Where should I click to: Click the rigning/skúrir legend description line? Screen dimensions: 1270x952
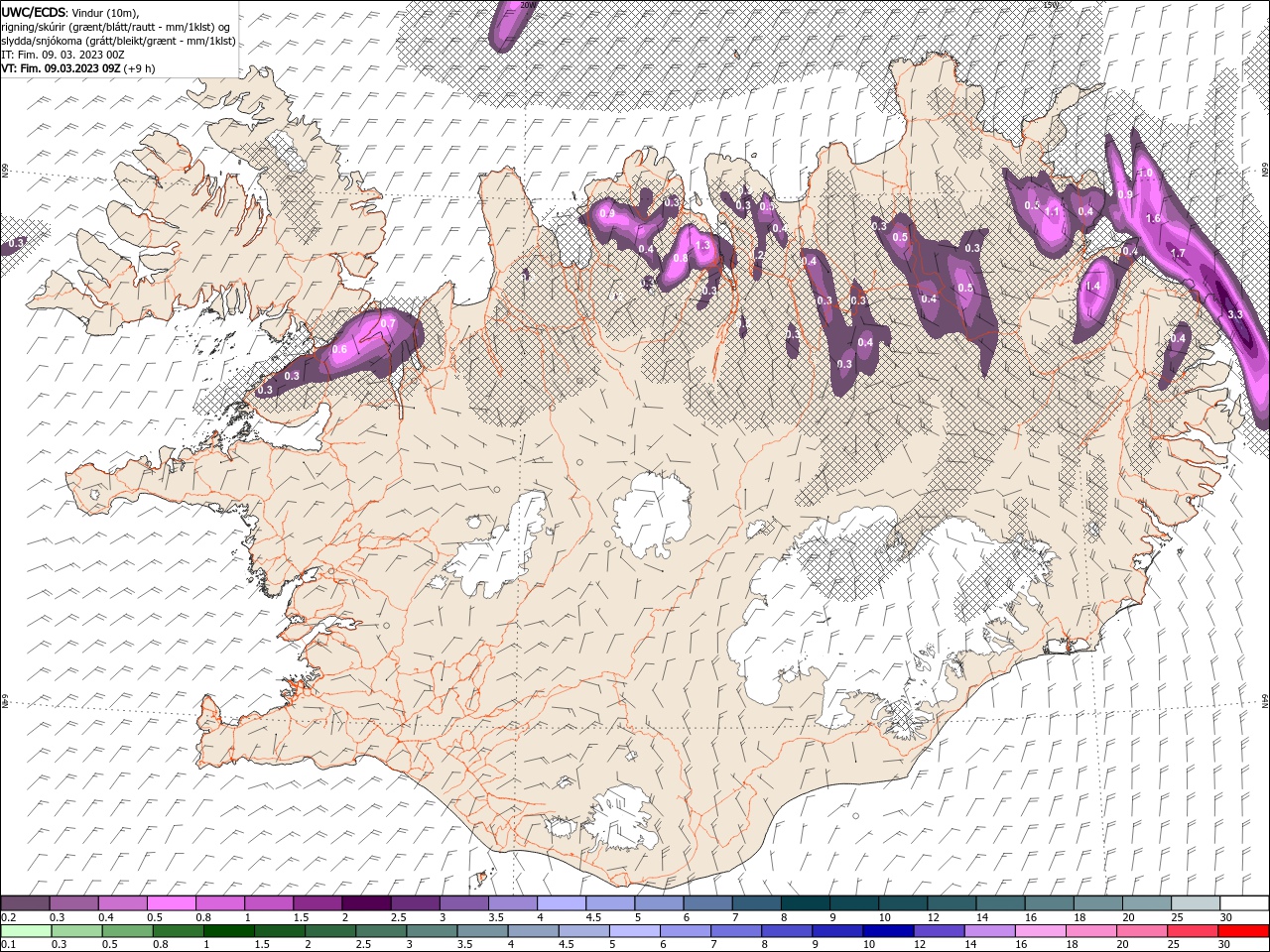click(x=116, y=27)
